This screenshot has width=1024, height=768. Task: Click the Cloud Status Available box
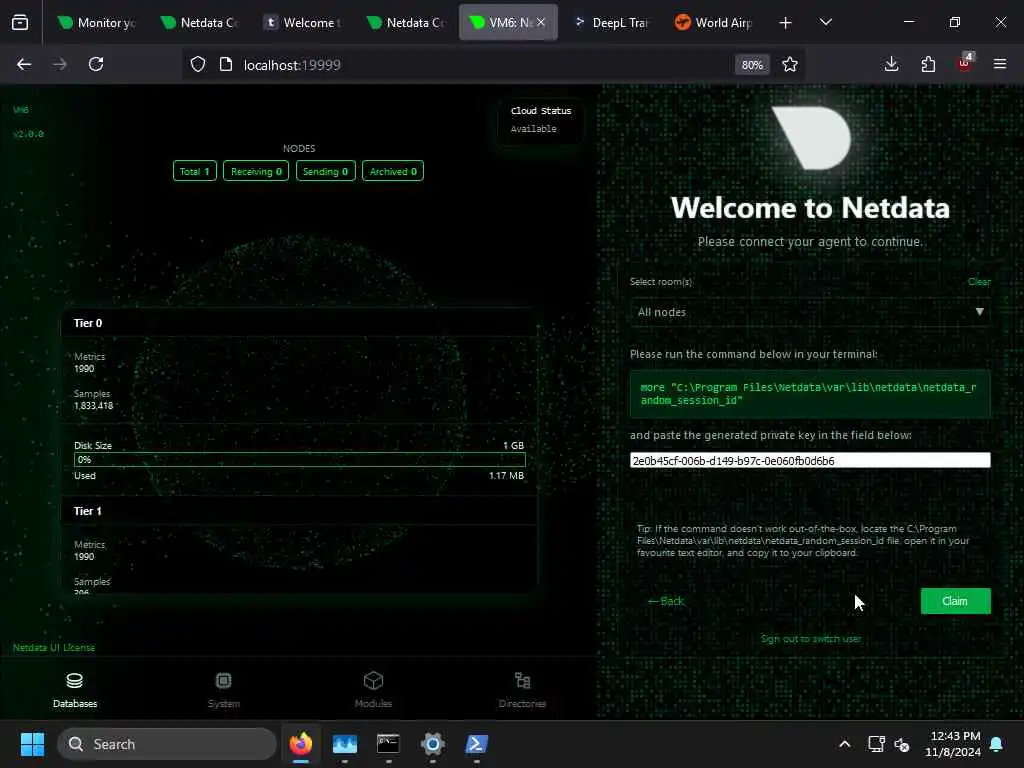coord(541,120)
